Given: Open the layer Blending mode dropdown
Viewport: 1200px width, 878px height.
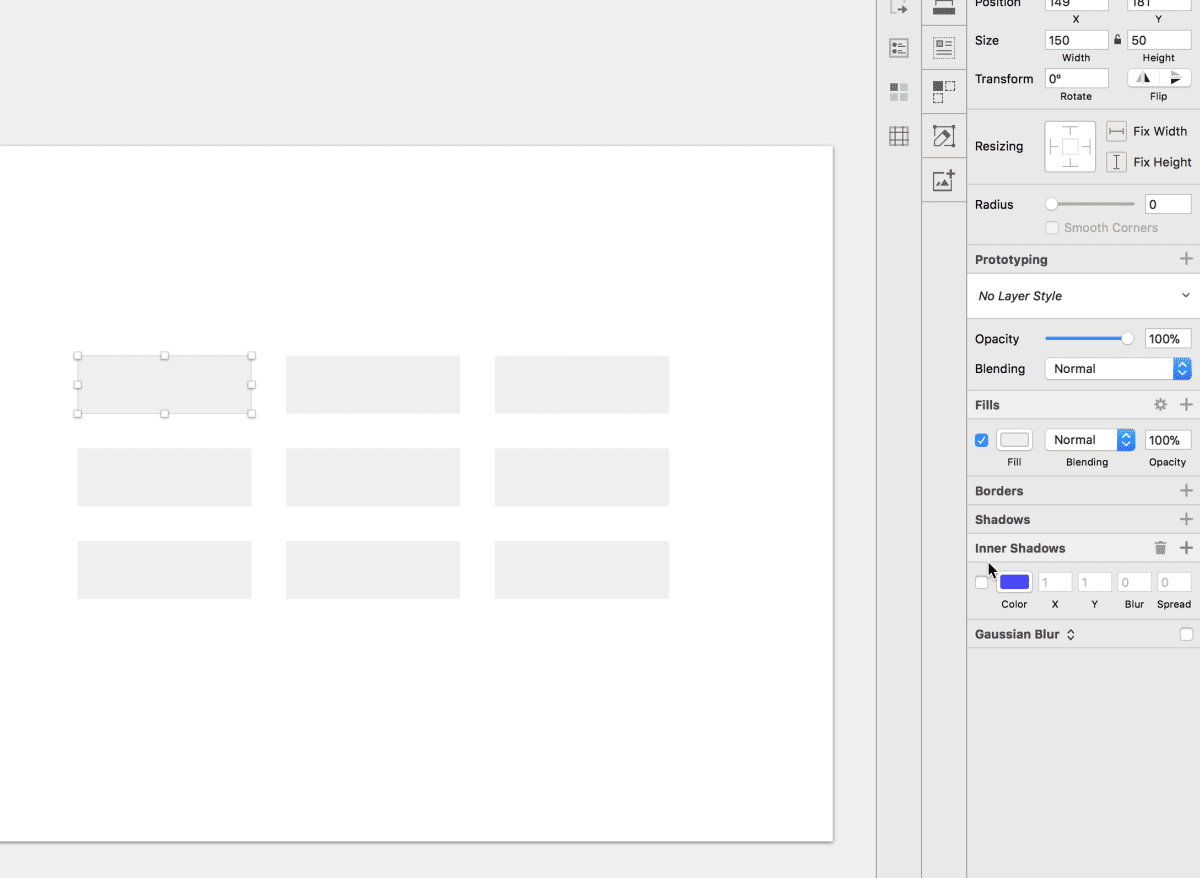Looking at the screenshot, I should pos(1118,369).
